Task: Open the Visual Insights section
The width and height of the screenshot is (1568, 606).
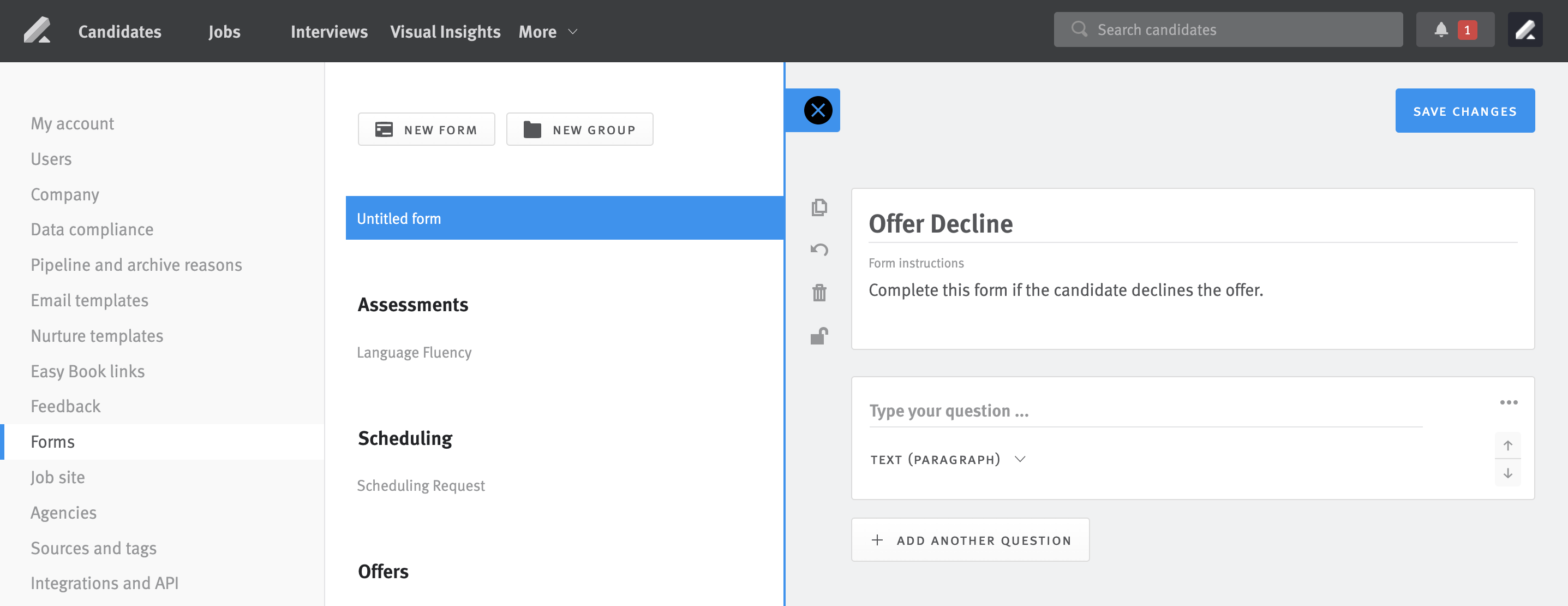Action: [446, 31]
